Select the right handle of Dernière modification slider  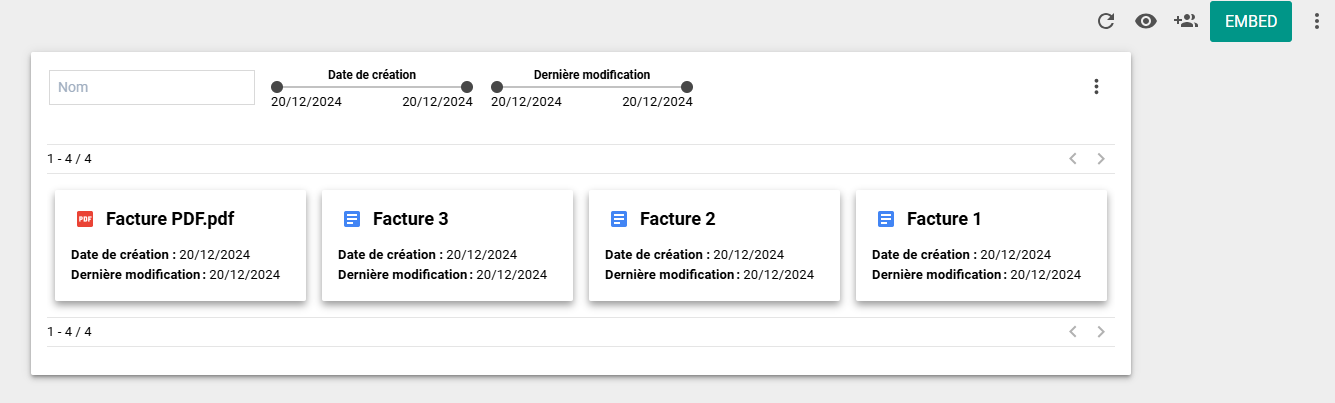click(687, 87)
